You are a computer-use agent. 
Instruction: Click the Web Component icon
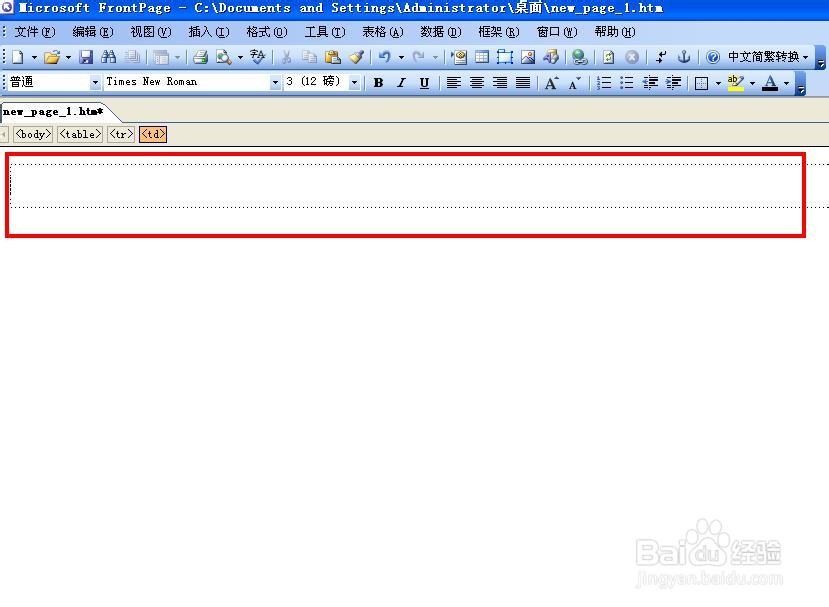pyautogui.click(x=459, y=57)
